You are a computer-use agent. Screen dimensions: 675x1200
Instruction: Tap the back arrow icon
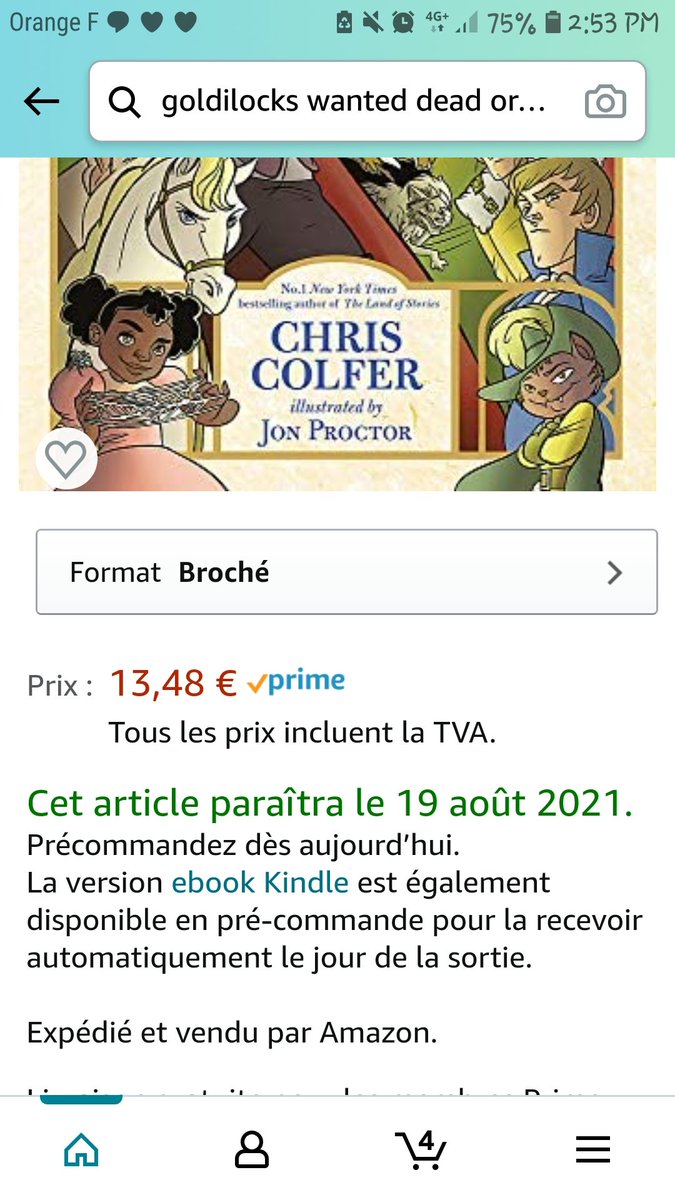[41, 101]
